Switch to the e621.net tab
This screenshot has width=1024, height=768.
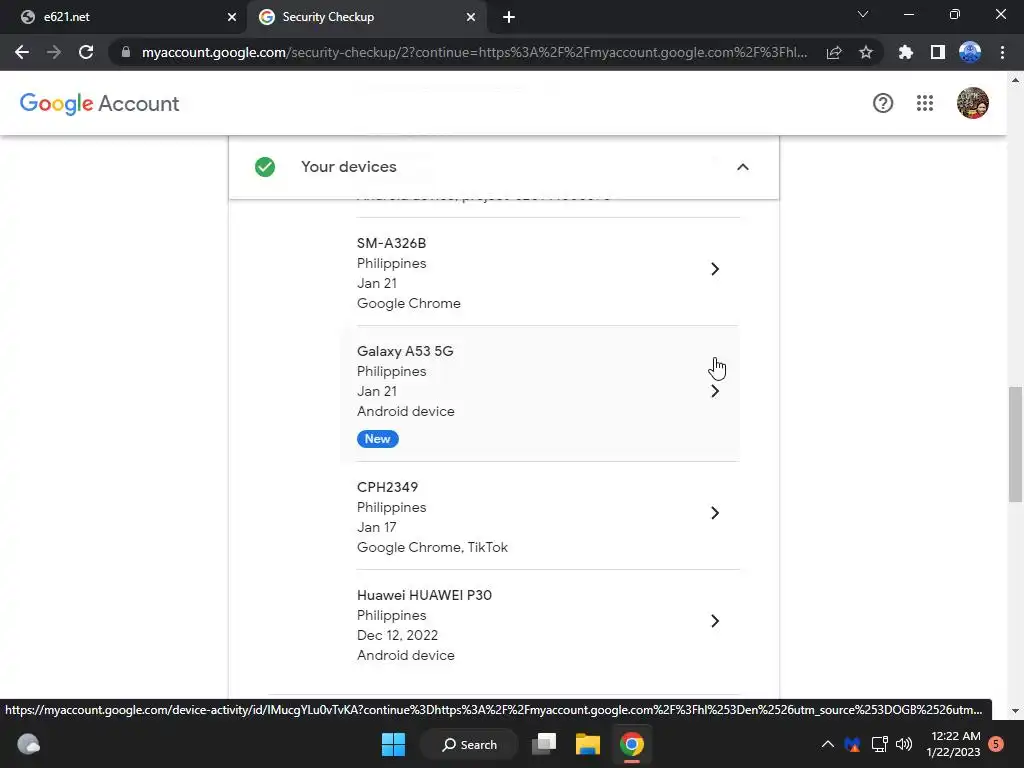click(123, 17)
